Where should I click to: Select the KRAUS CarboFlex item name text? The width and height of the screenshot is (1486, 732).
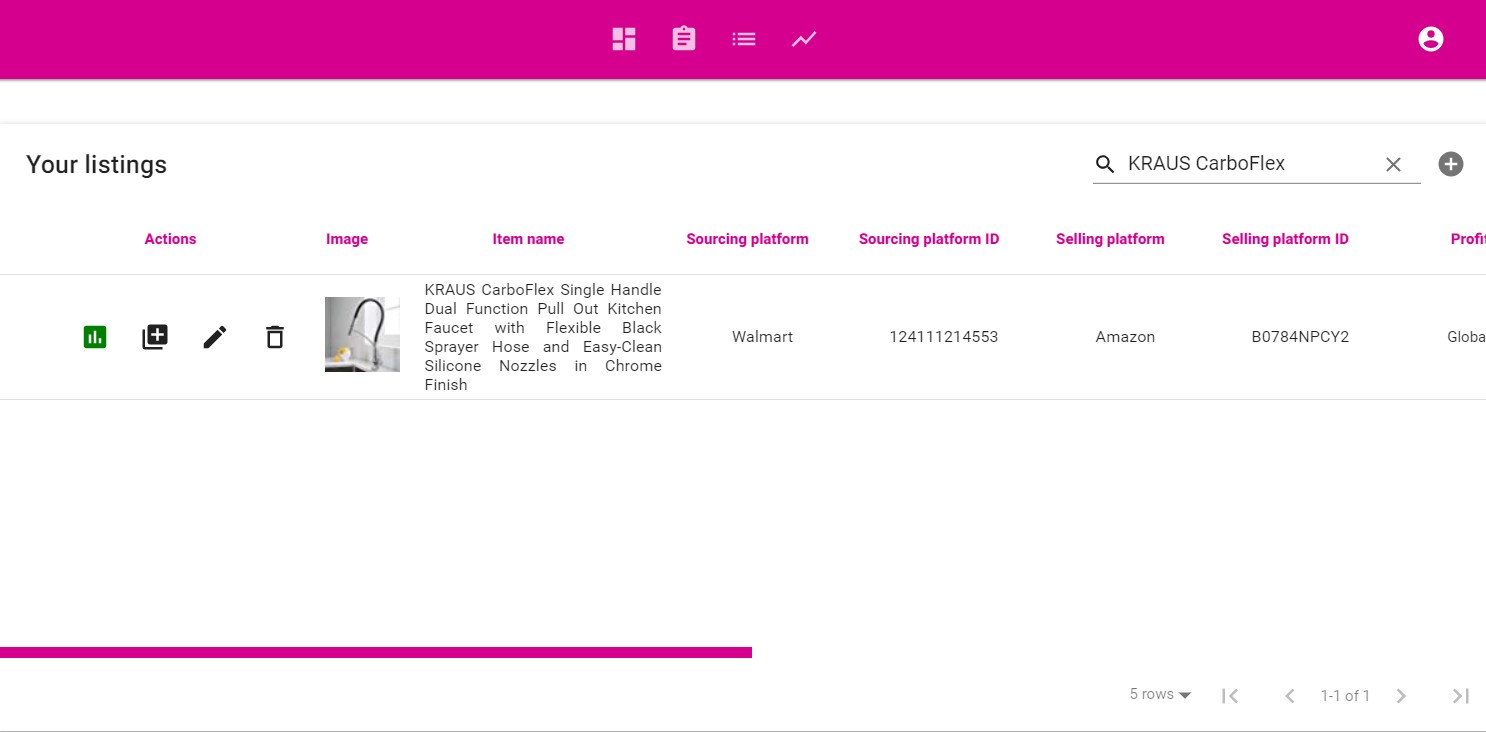pos(543,337)
